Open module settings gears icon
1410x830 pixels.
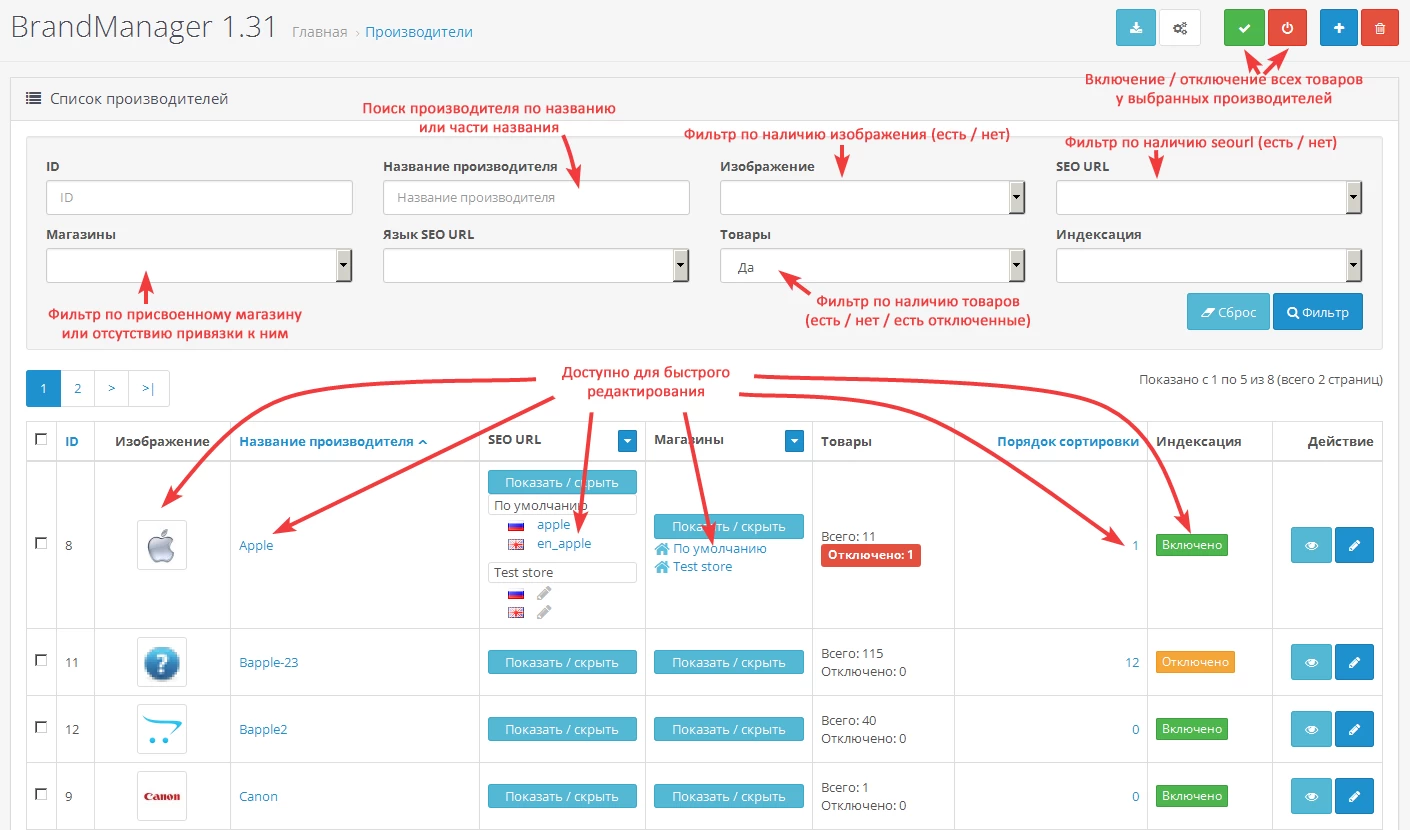pyautogui.click(x=1180, y=28)
